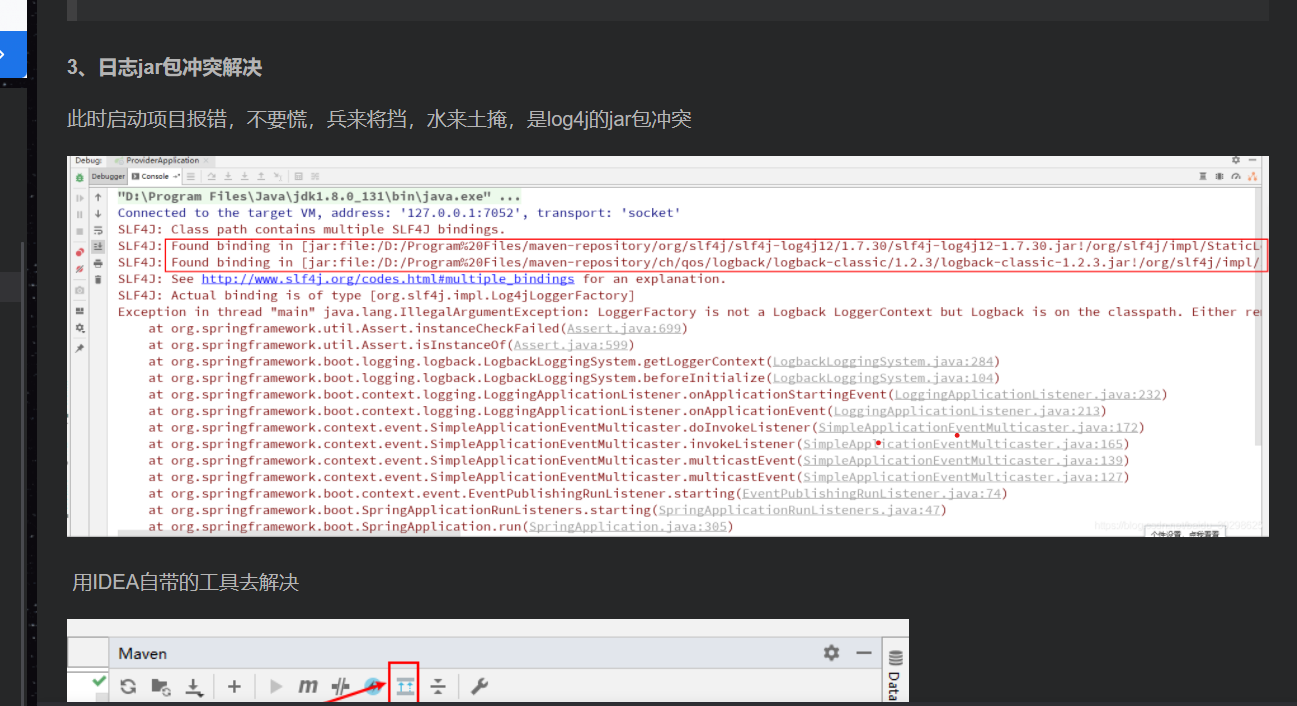Click the Maven panel gear icon
Viewport: 1297px width, 706px height.
[831, 653]
